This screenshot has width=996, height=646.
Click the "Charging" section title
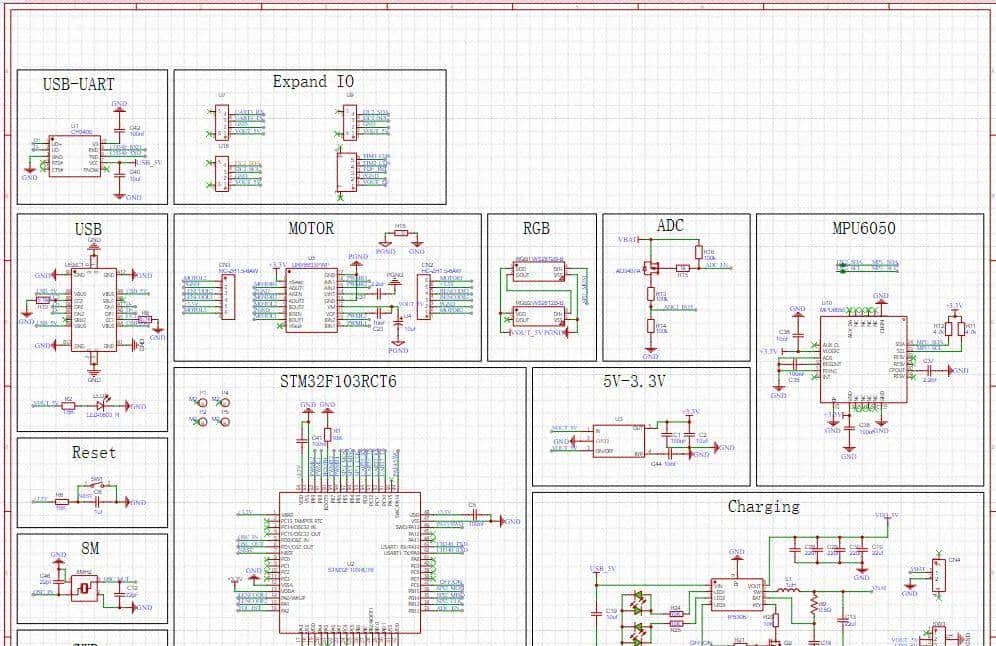tap(763, 506)
